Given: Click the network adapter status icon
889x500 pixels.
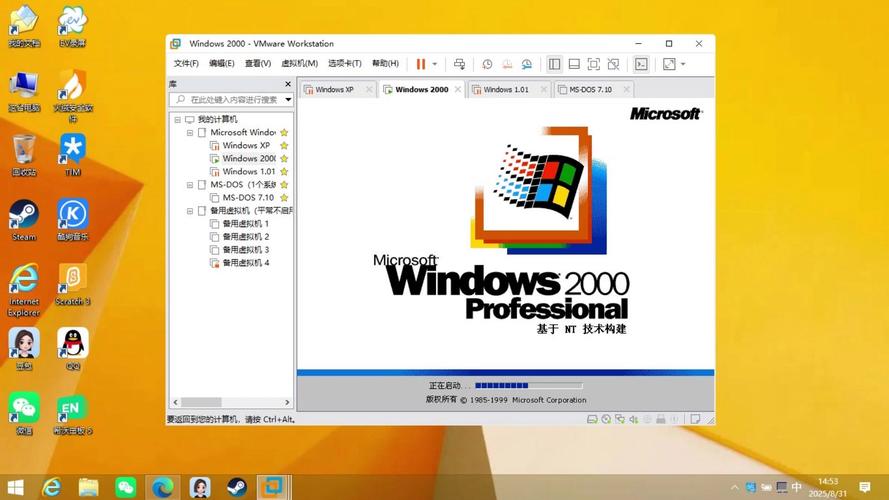Looking at the screenshot, I should point(620,420).
